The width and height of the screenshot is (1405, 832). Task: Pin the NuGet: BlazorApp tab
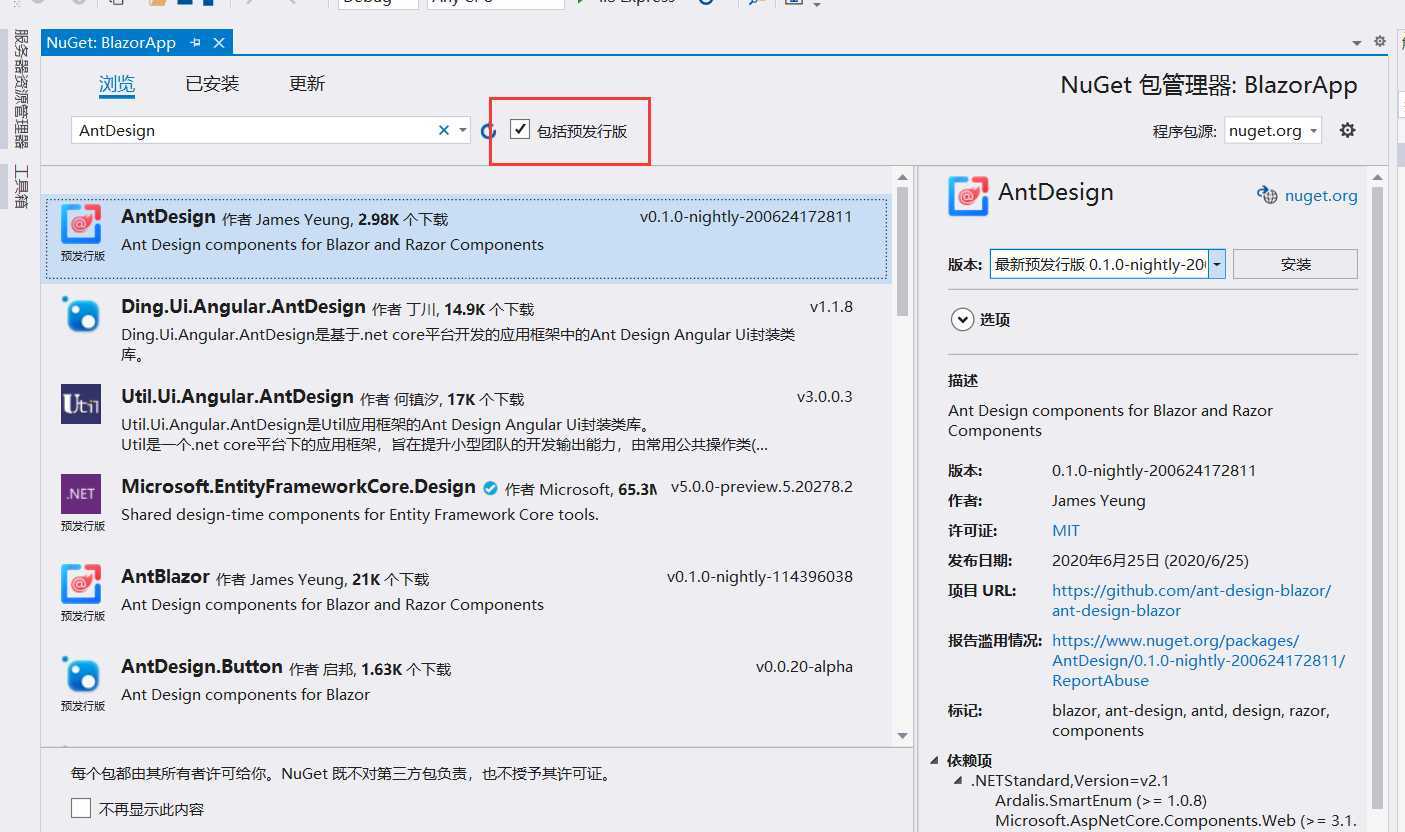196,43
